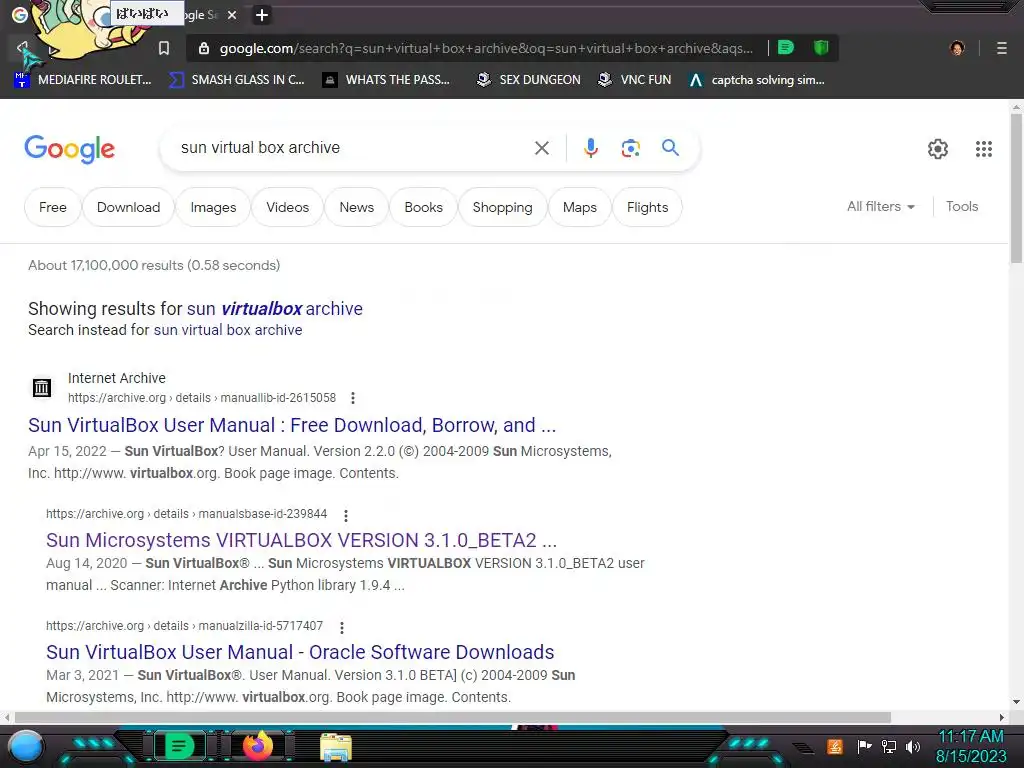Switch to Books results
This screenshot has height=768, width=1024.
click(423, 207)
